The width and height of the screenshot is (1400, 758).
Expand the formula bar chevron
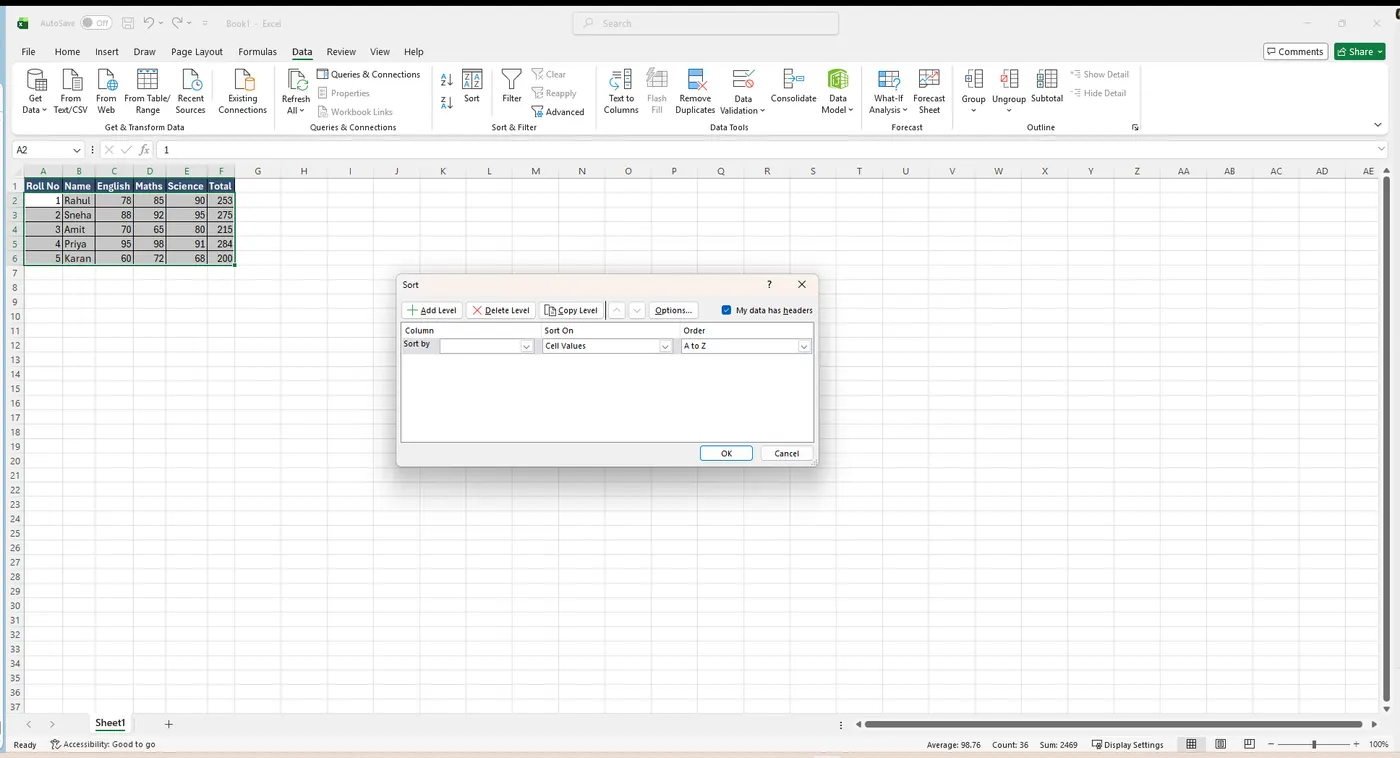tap(1383, 150)
